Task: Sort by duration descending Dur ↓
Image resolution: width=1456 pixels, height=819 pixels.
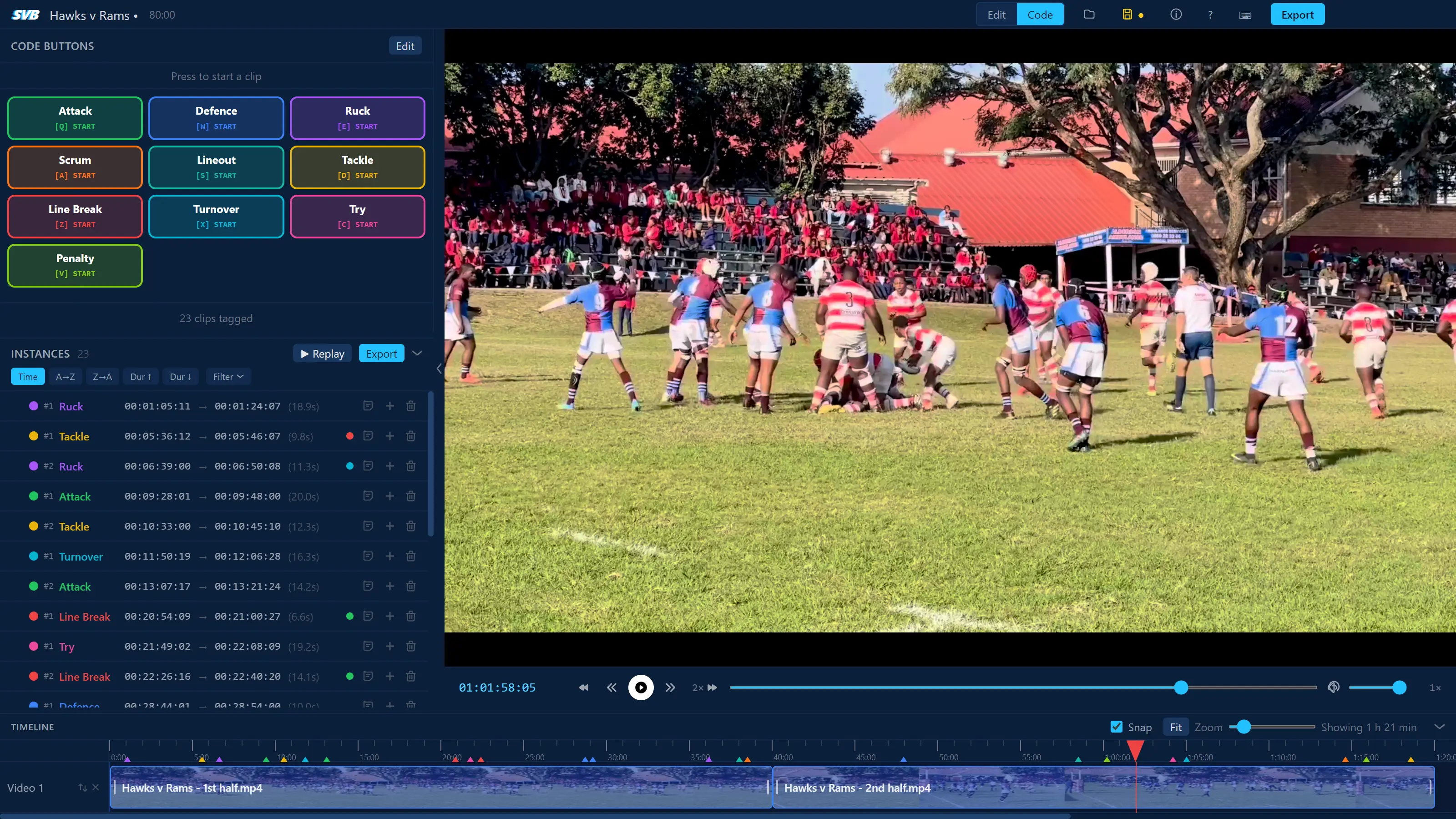Action: tap(180, 376)
